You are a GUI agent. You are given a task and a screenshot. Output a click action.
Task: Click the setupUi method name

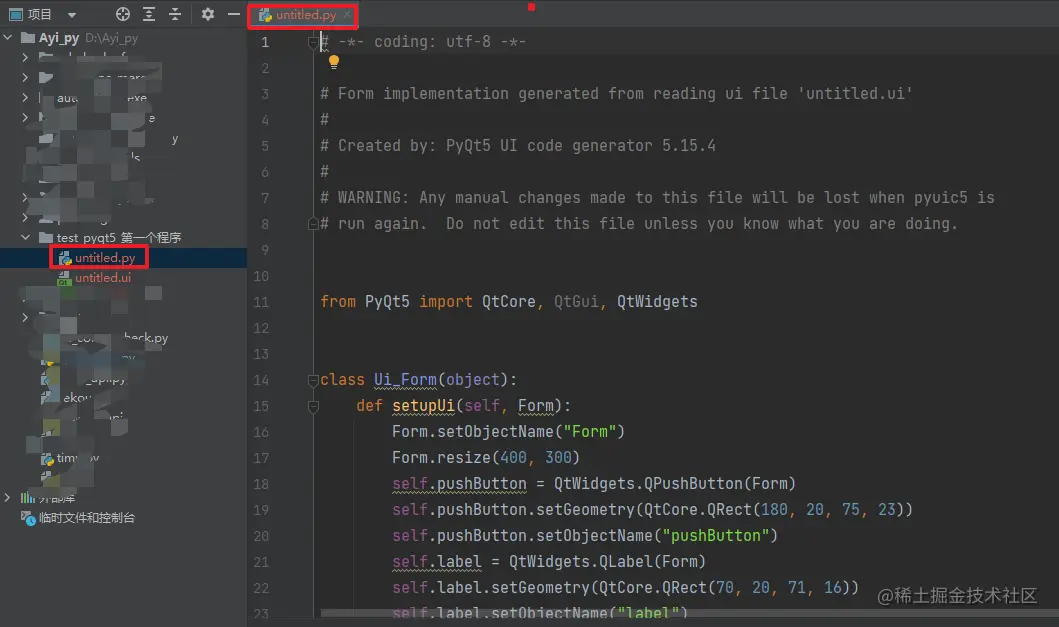pyautogui.click(x=423, y=406)
